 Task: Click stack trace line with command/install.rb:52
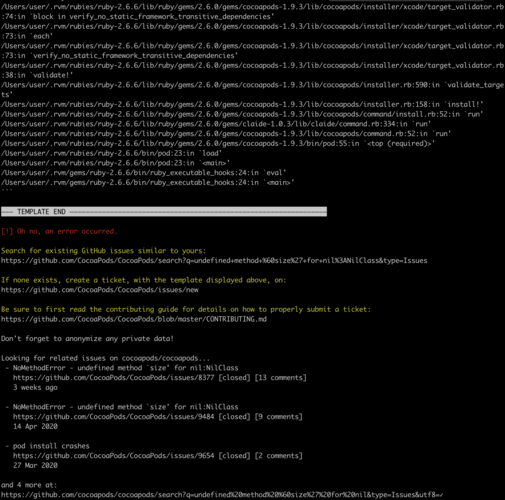click(x=242, y=114)
